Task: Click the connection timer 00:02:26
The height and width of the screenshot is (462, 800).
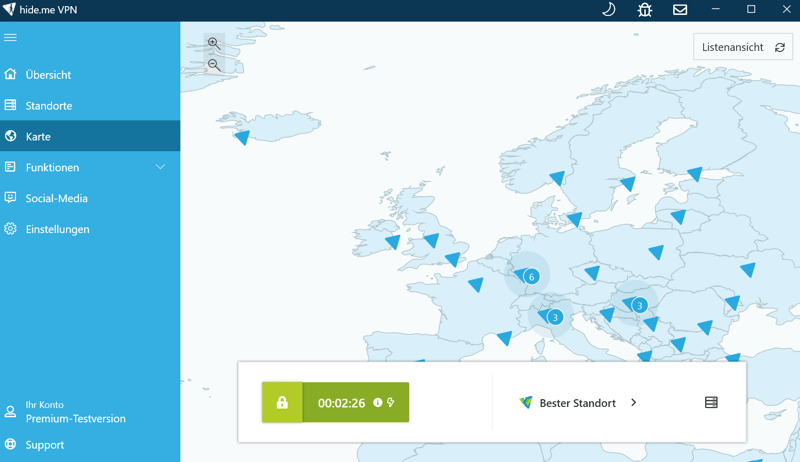Action: (341, 403)
